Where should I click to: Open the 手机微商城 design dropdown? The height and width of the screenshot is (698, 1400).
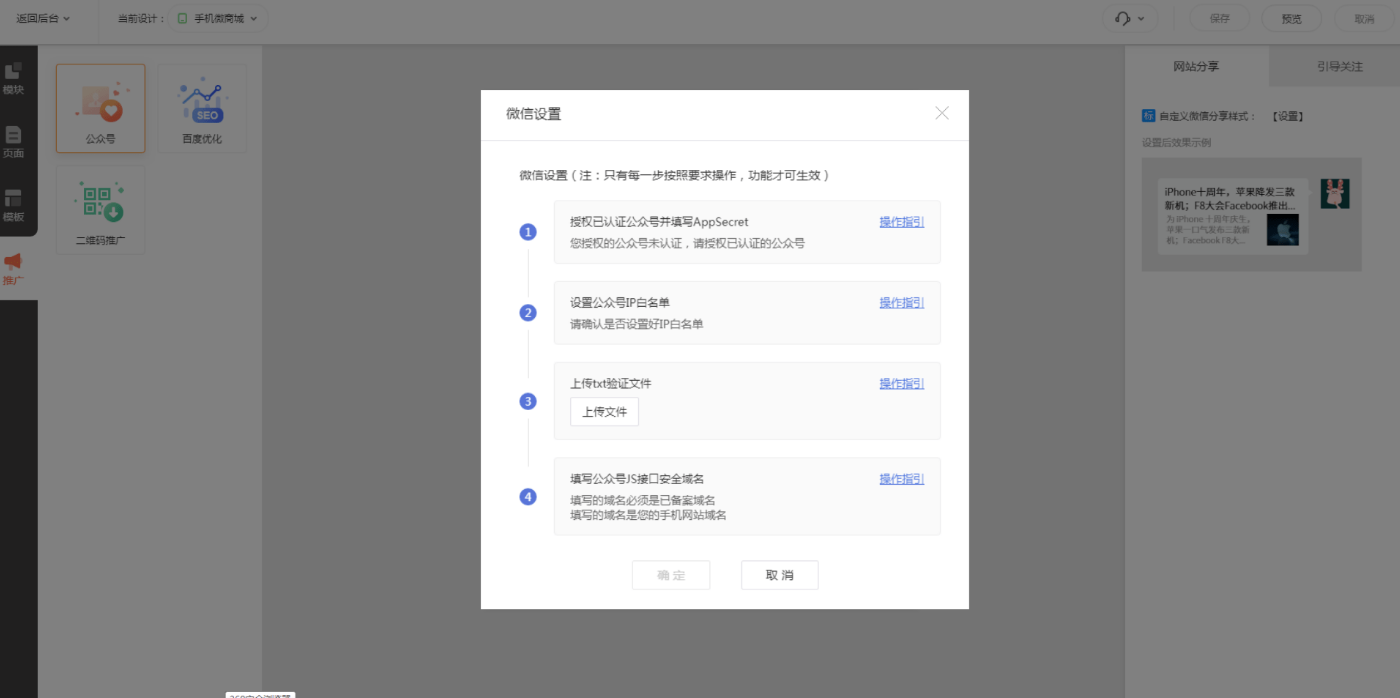[217, 18]
